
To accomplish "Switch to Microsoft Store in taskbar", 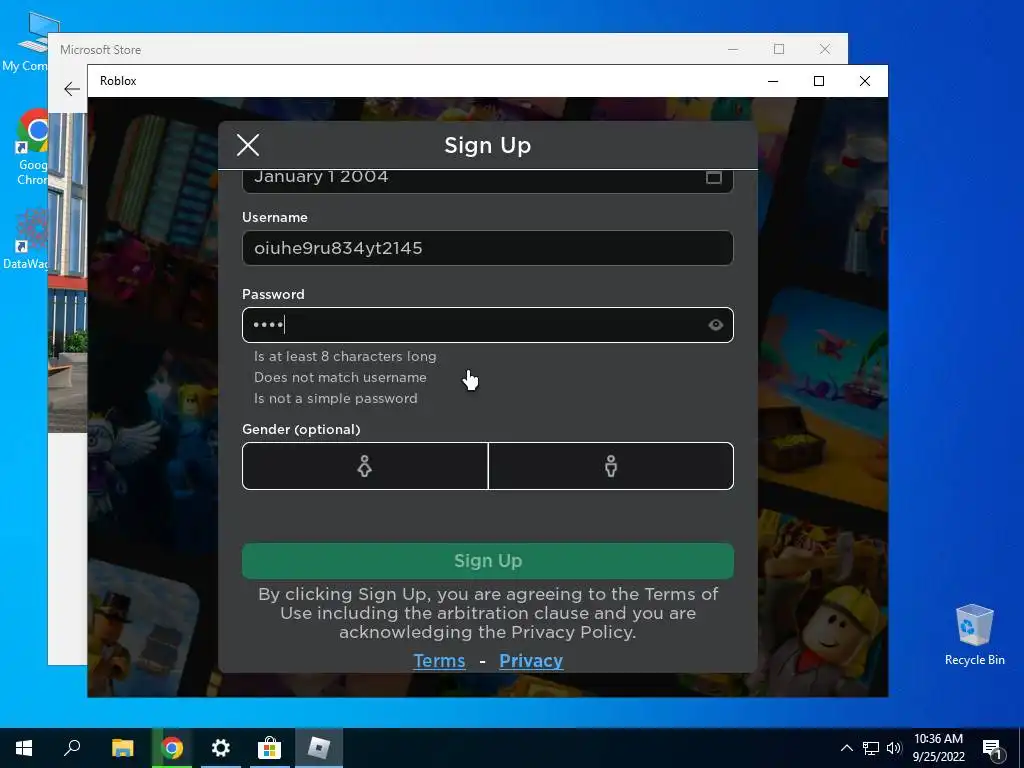I will click(269, 748).
